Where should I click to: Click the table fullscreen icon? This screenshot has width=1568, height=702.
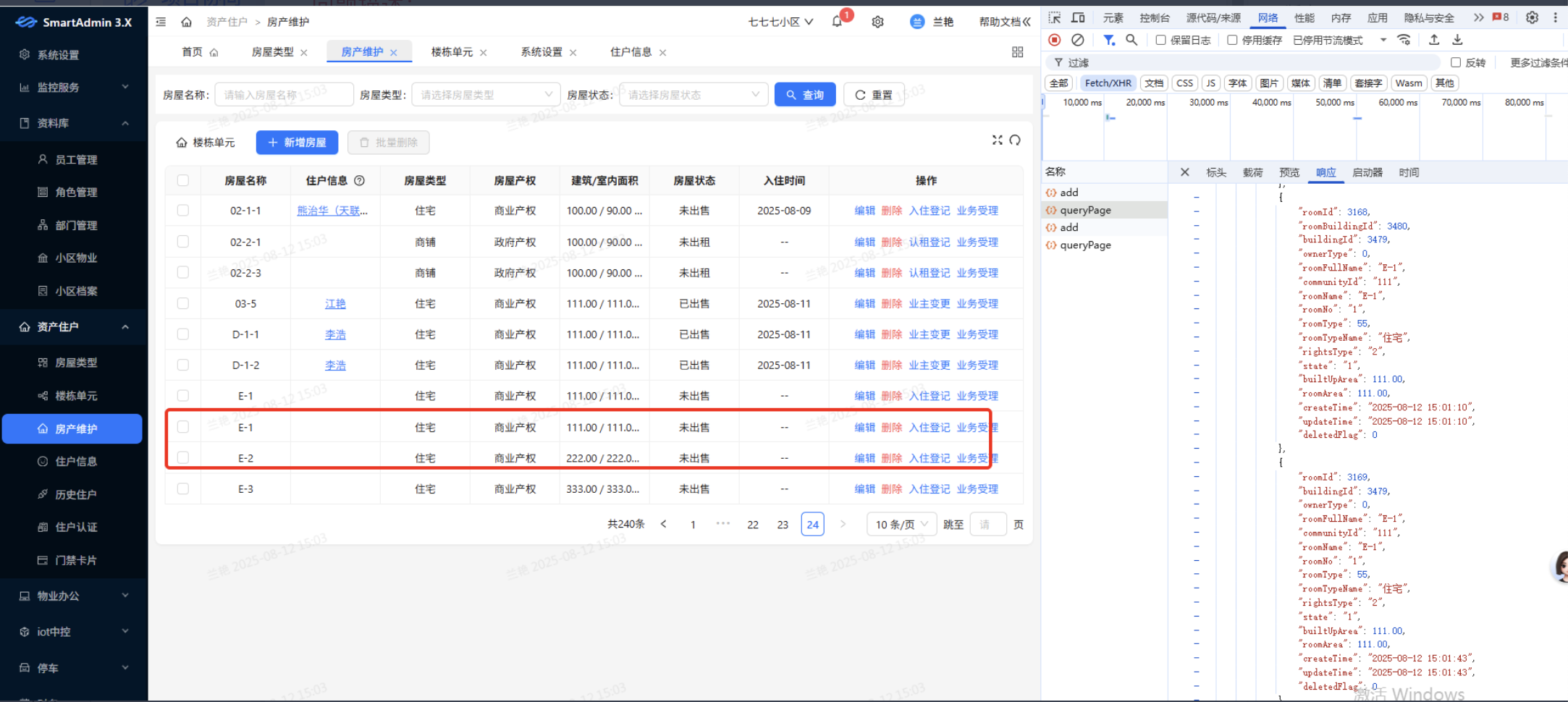pyautogui.click(x=997, y=140)
